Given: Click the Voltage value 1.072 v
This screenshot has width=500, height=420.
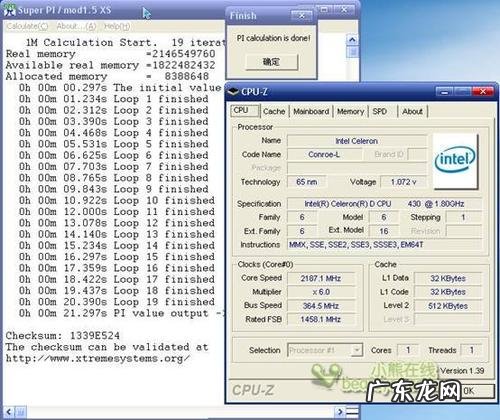Looking at the screenshot, I should (403, 182).
